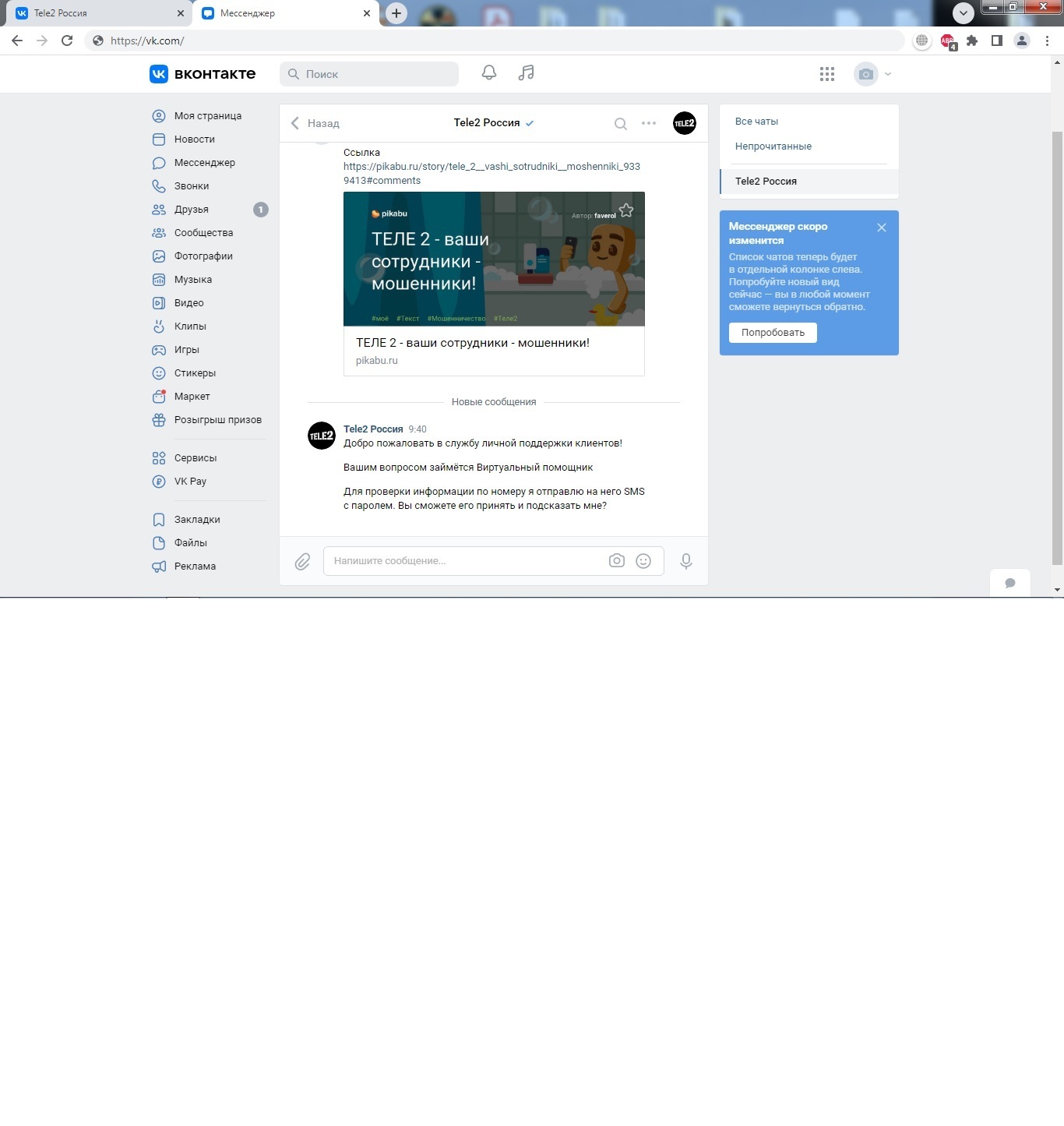Close the Tele2 Россия browser tab
This screenshot has height=1126, width=1064.
point(180,13)
